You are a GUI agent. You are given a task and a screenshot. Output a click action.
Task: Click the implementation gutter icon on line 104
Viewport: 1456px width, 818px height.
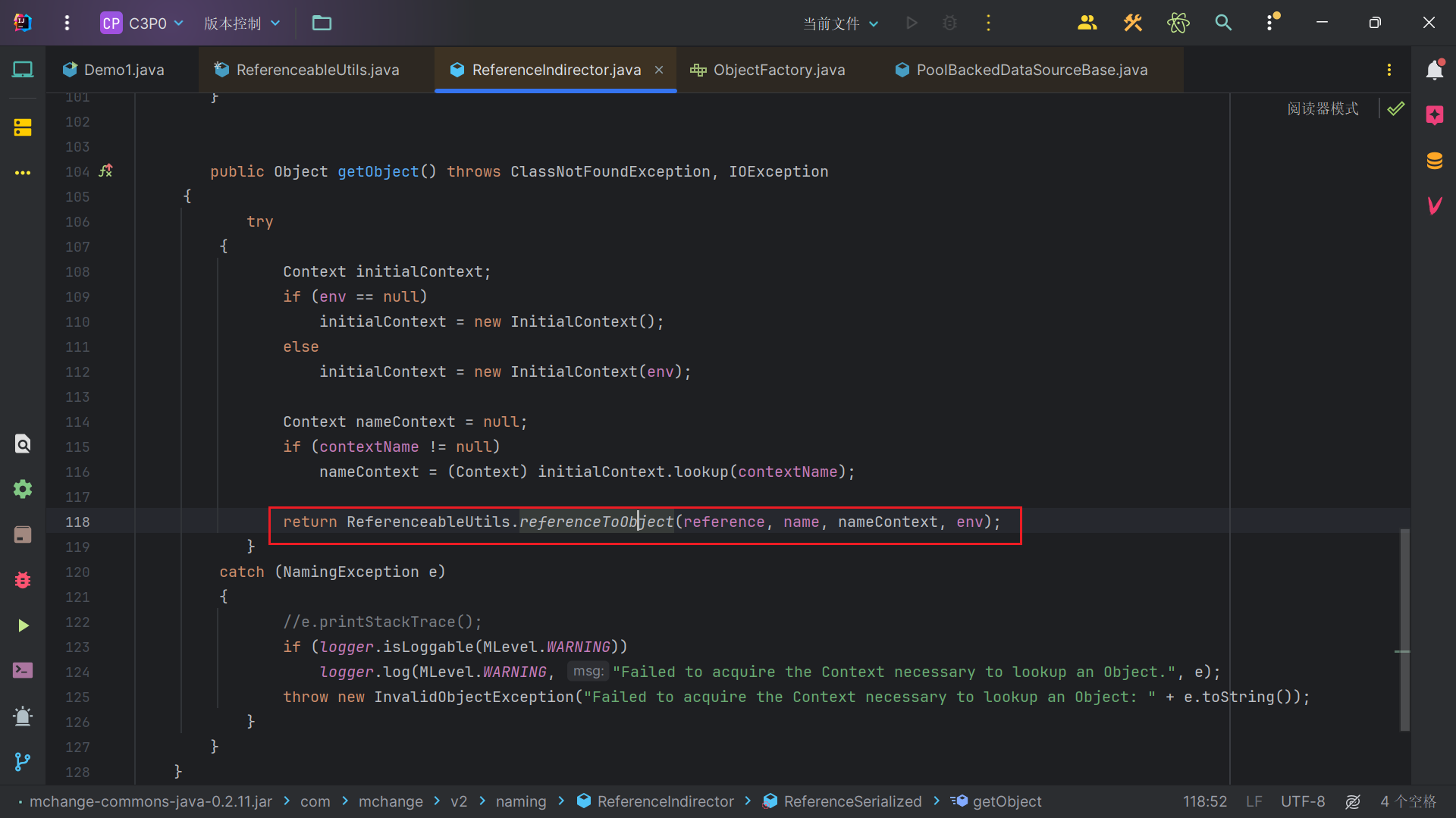coord(106,171)
